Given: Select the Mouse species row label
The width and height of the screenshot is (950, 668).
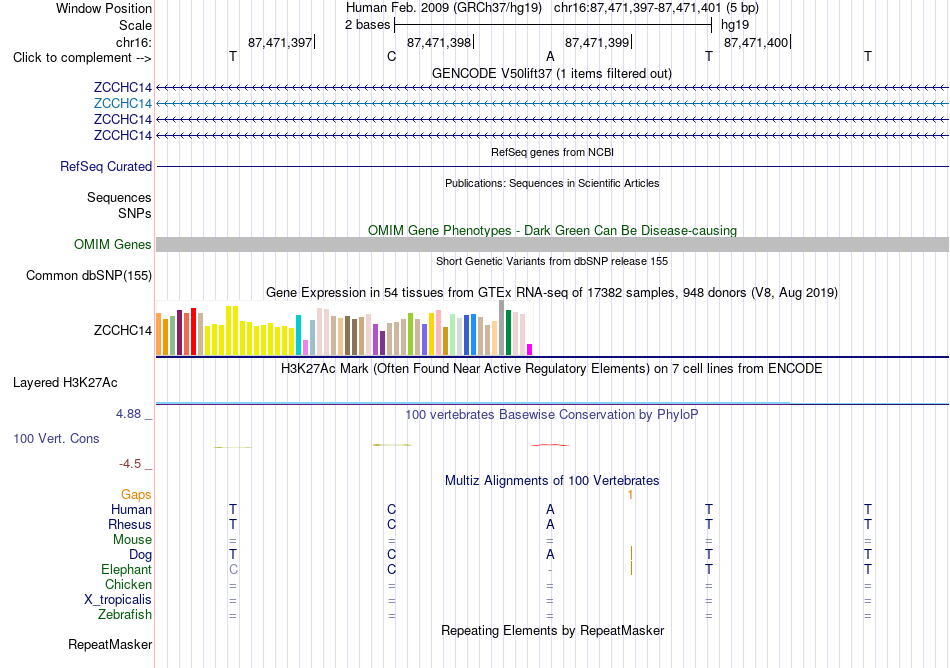Looking at the screenshot, I should click(x=132, y=540).
